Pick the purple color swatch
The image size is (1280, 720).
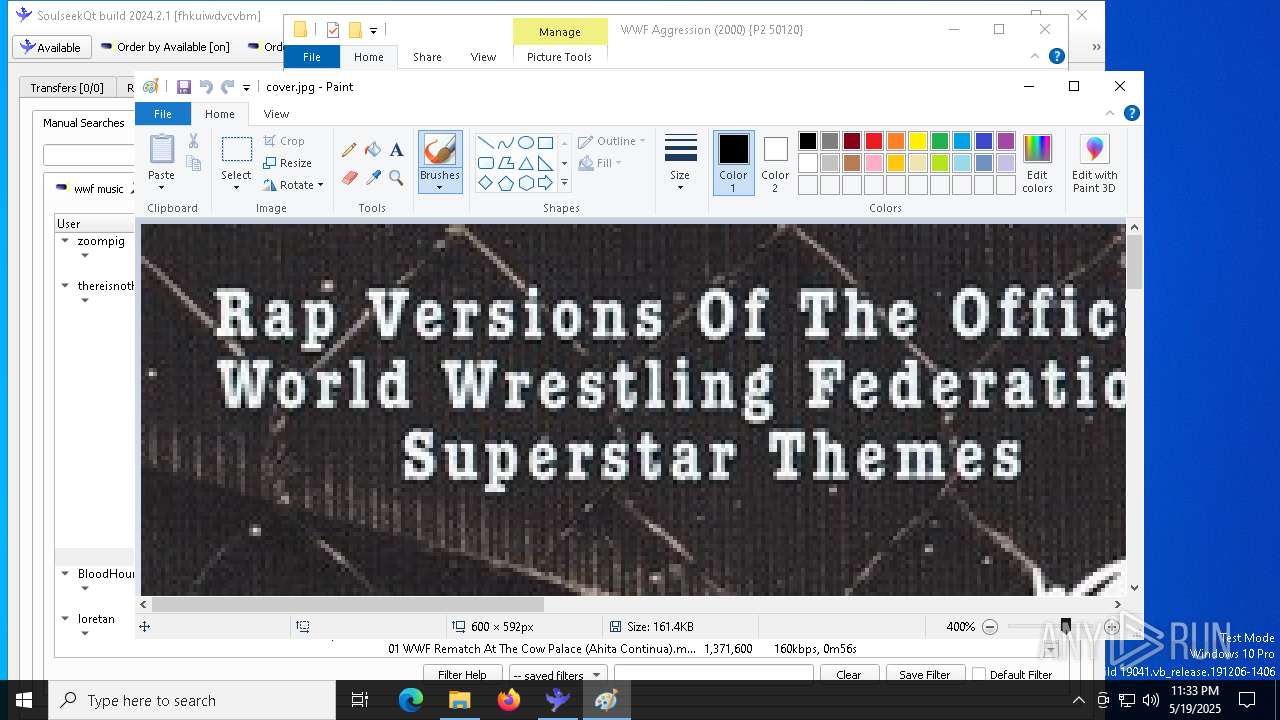pos(1006,141)
